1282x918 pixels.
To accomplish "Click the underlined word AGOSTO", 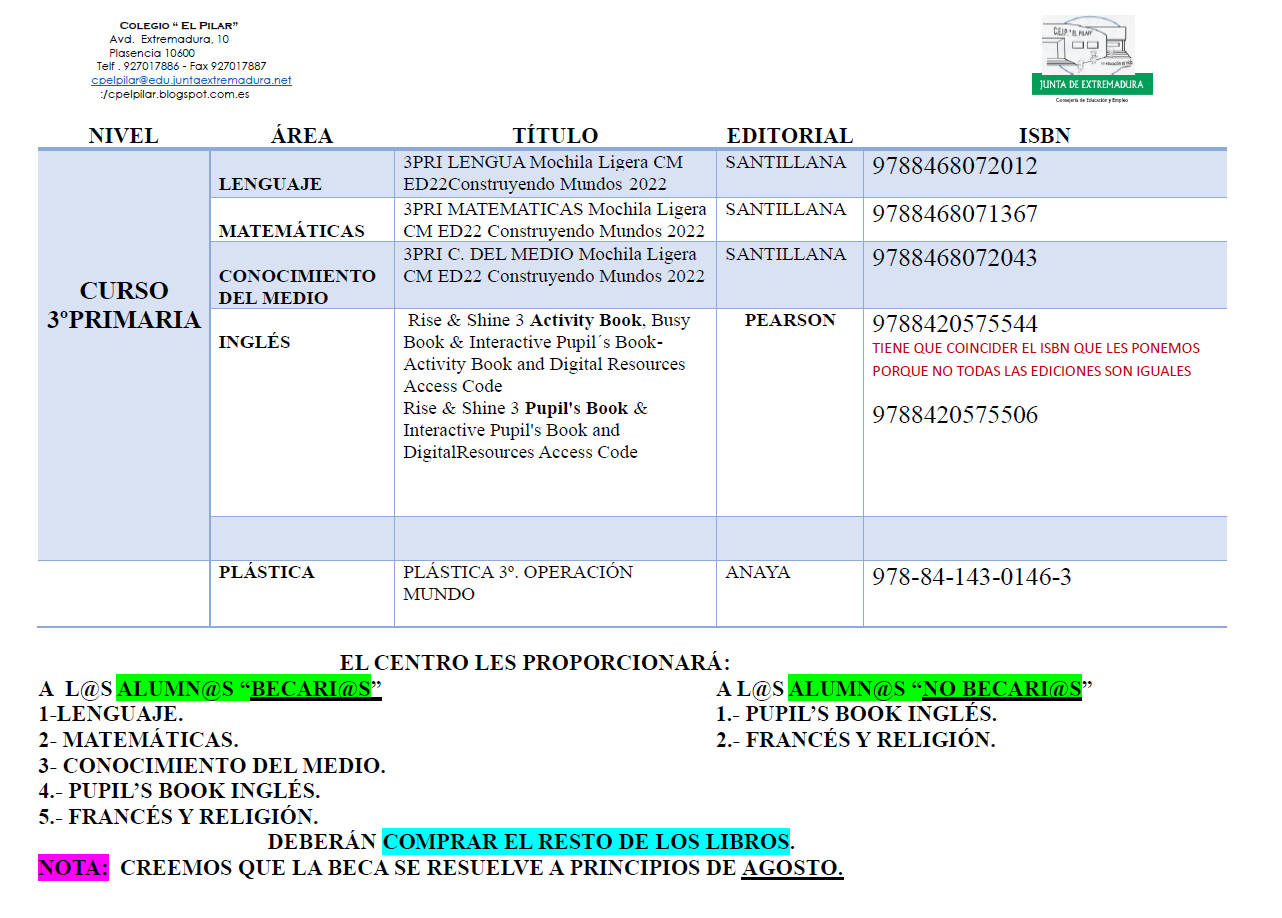I will click(x=792, y=868).
